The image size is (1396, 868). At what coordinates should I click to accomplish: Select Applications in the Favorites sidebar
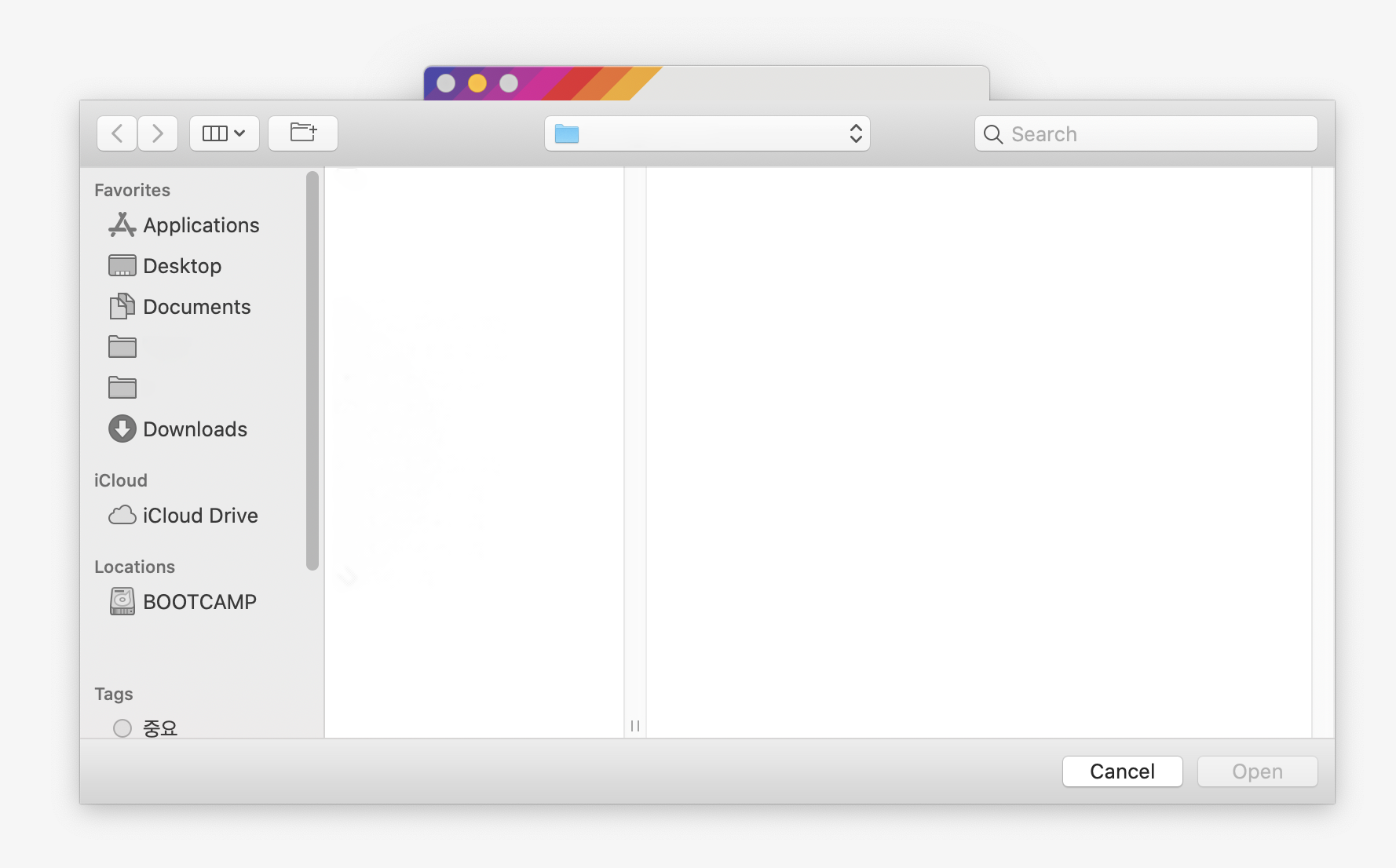click(x=201, y=225)
